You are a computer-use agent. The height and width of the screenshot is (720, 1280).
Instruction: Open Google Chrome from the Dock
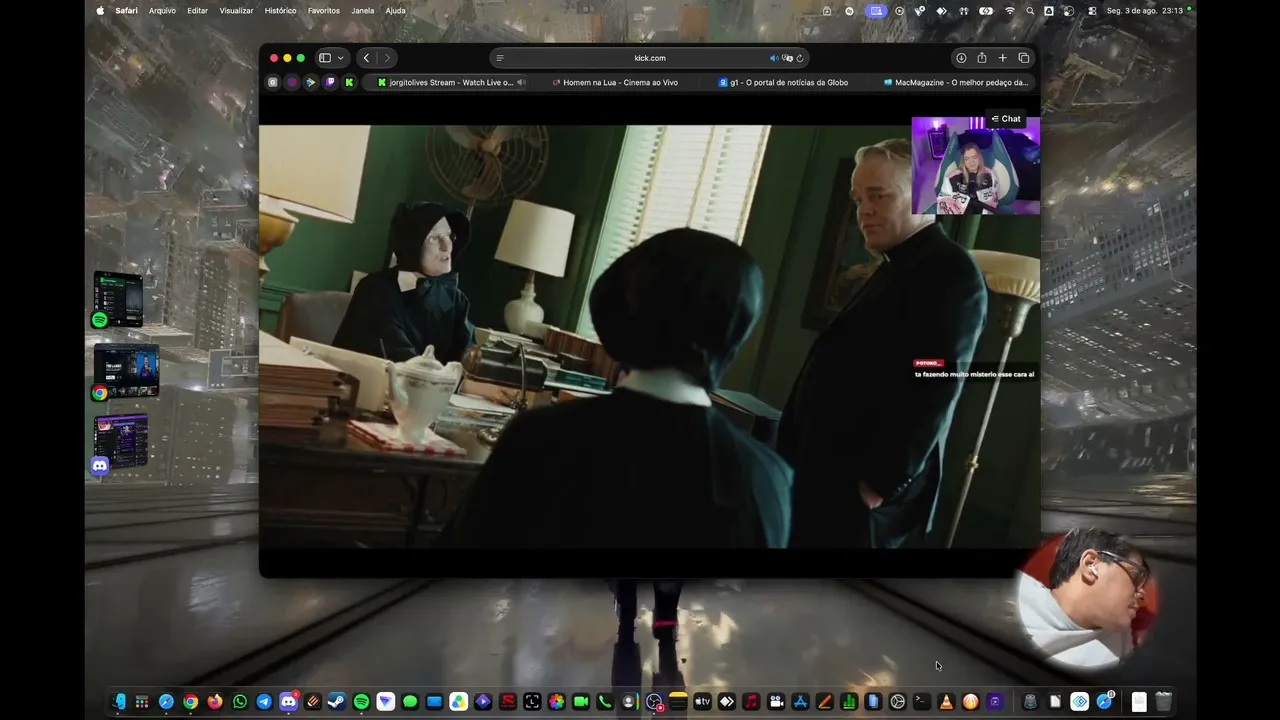click(x=190, y=702)
